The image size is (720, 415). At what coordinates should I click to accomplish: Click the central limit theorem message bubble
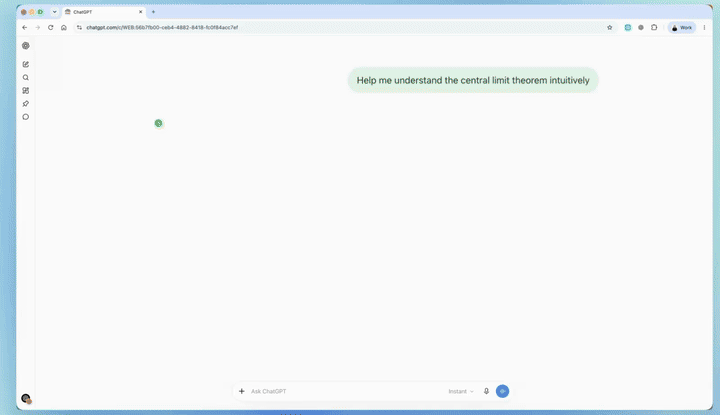click(473, 80)
